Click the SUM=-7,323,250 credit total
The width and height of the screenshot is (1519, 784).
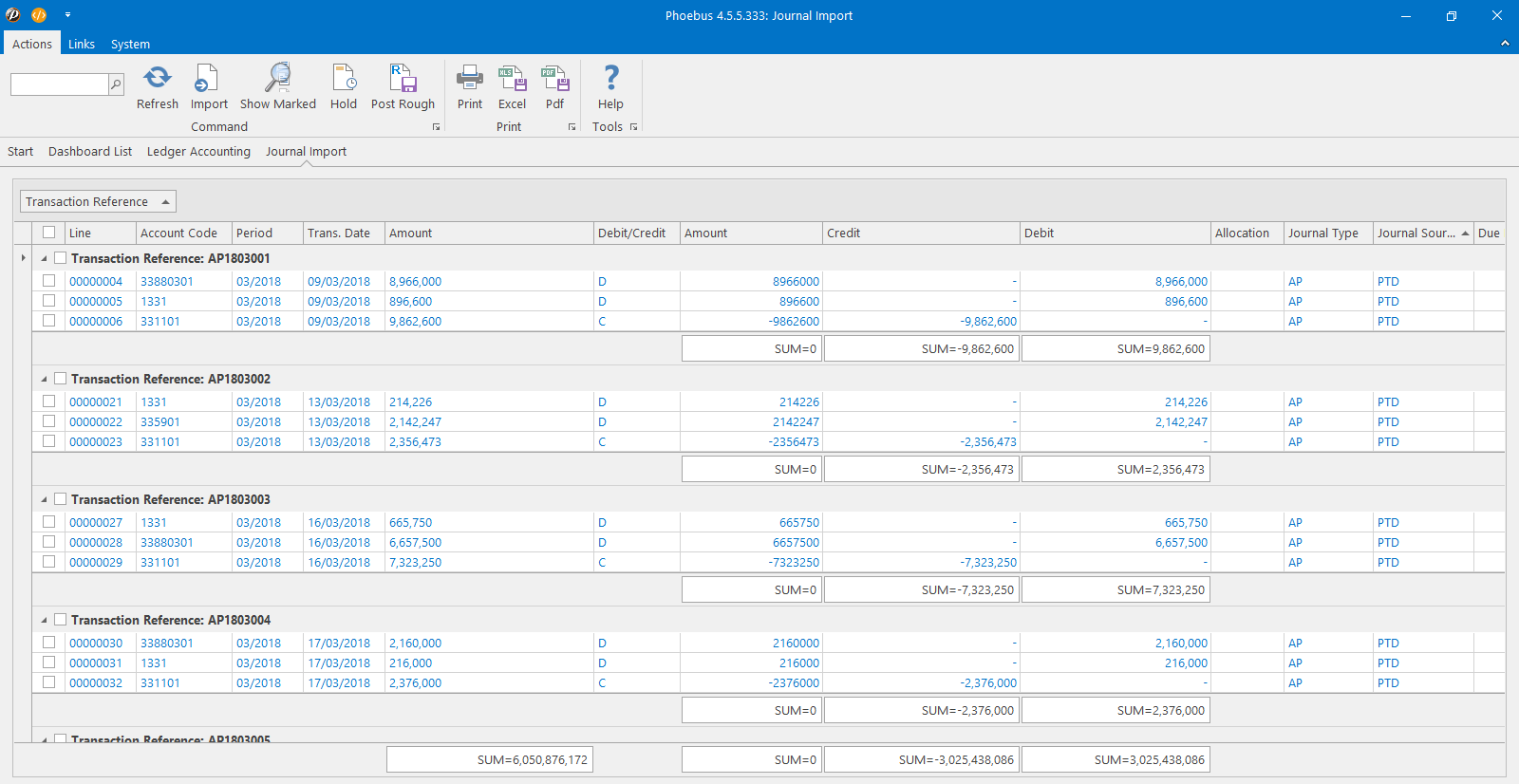click(x=921, y=589)
